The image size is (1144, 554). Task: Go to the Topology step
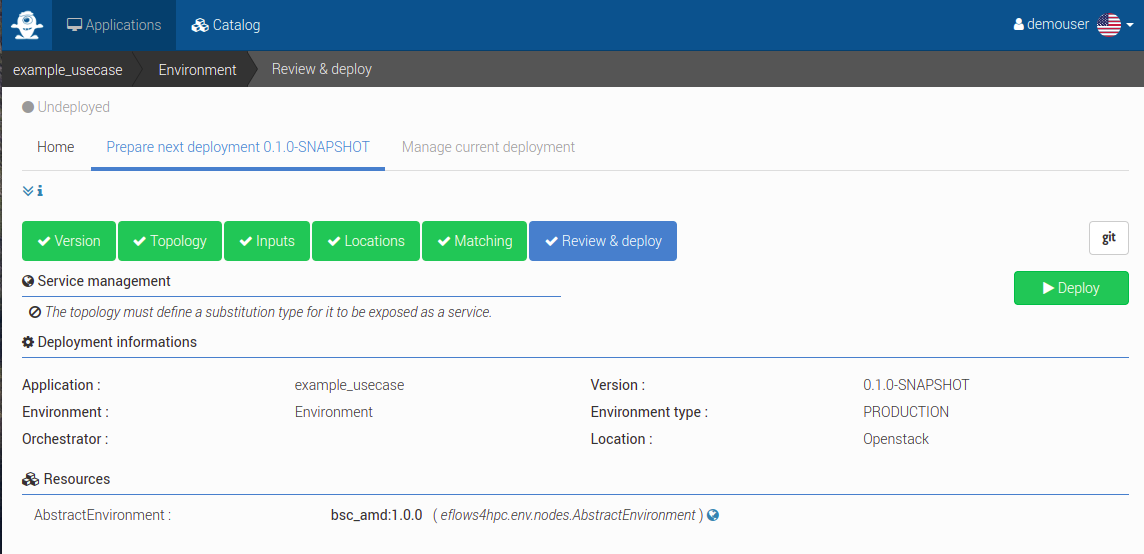(x=169, y=241)
